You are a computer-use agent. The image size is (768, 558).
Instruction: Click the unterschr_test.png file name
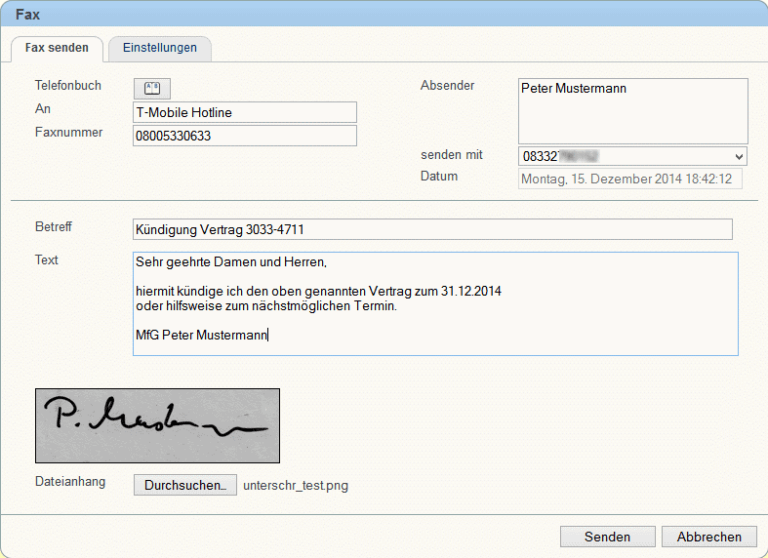tap(296, 486)
